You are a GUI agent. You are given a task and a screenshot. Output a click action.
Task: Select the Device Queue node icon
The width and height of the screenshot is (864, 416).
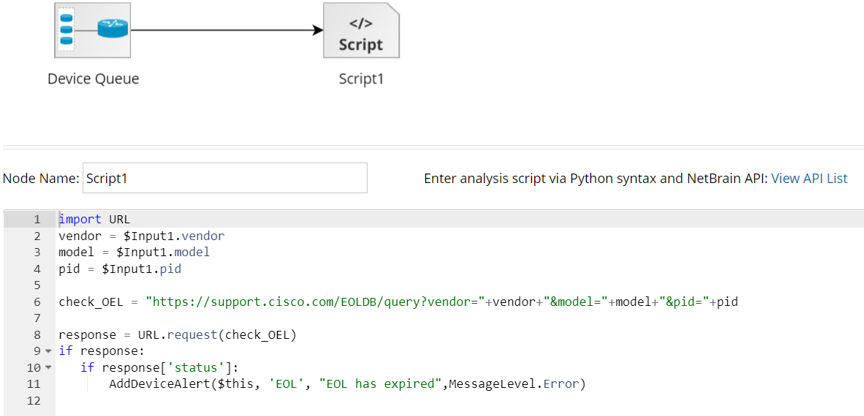coord(92,30)
